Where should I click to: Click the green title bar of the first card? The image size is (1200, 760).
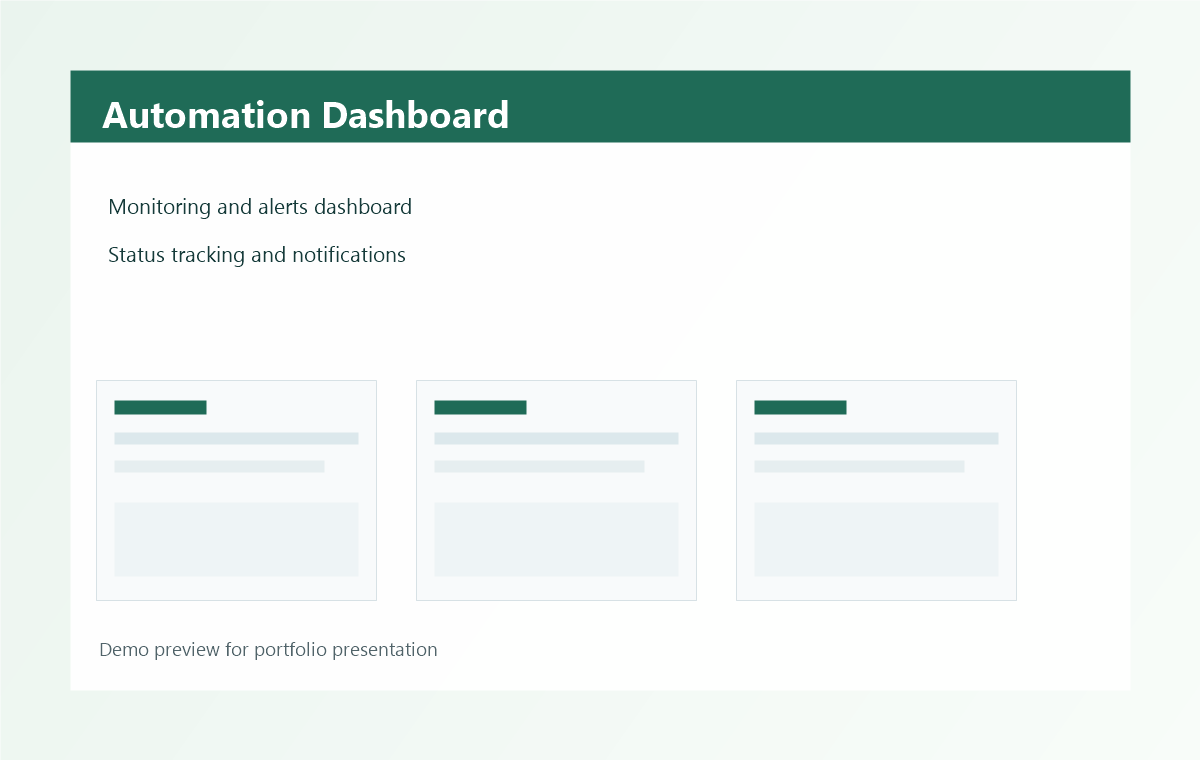160,407
